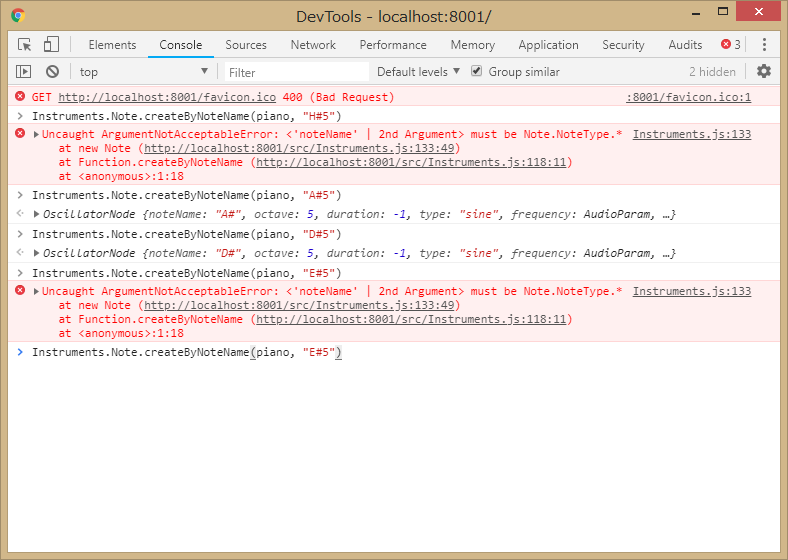This screenshot has height=560, width=788.
Task: Open the Sources tab
Action: click(x=246, y=45)
